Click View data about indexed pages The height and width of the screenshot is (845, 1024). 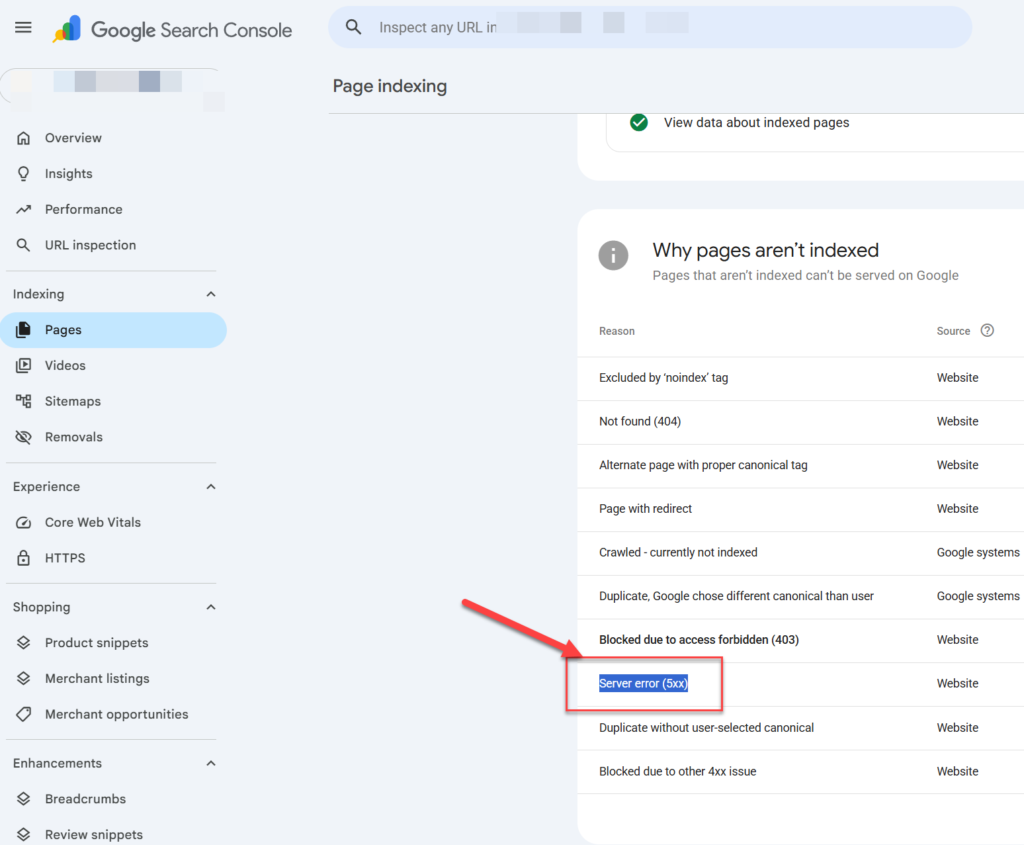(756, 123)
